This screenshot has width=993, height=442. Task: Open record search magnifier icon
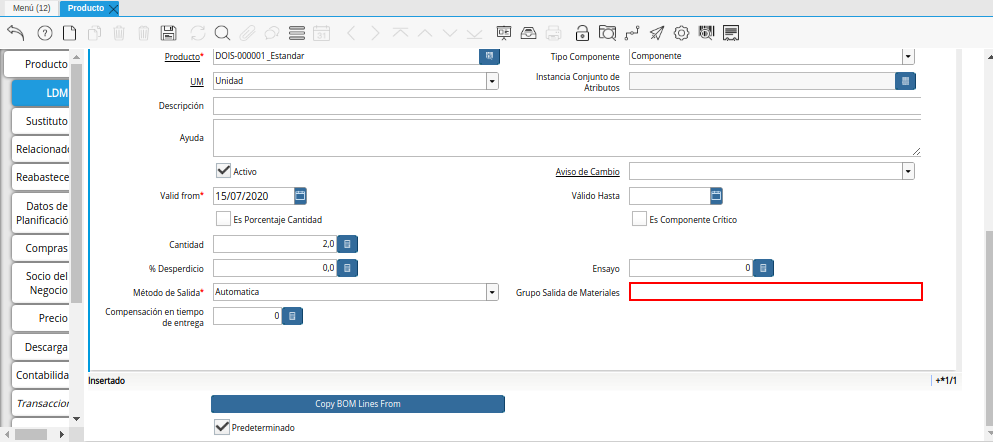(x=221, y=32)
